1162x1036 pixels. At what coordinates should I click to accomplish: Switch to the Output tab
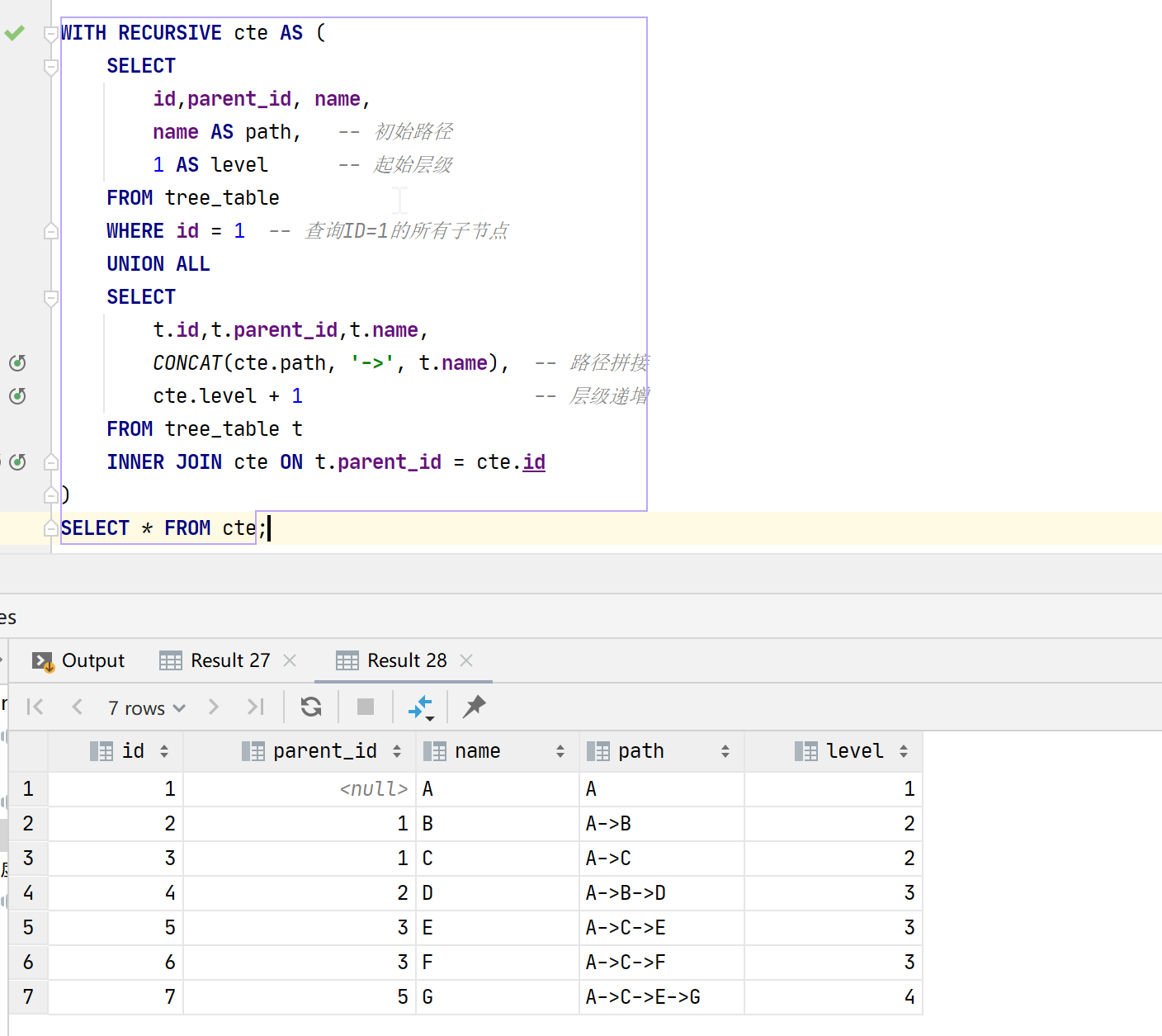(x=78, y=660)
